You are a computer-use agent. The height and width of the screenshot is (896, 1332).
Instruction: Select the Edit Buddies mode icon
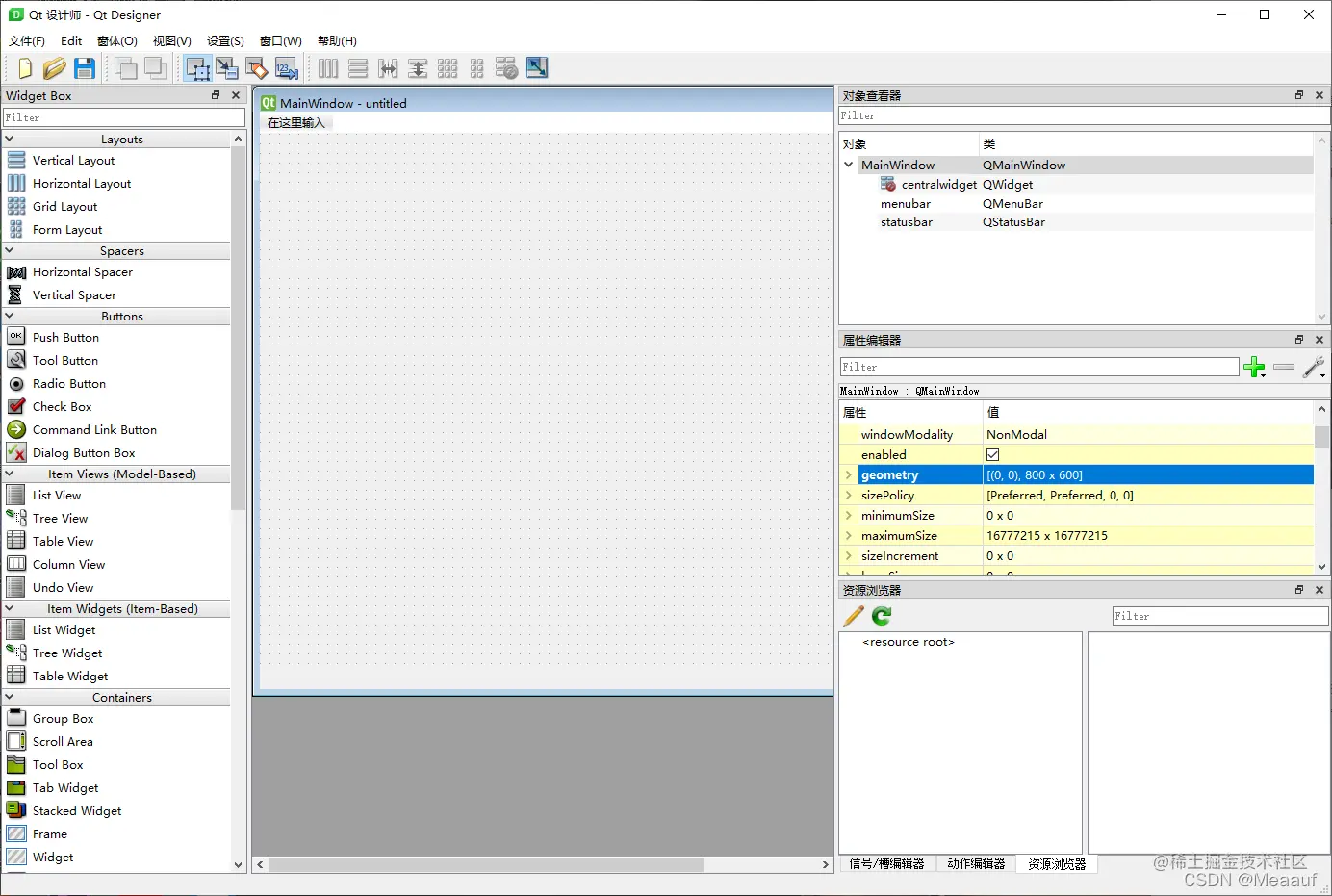coord(256,68)
